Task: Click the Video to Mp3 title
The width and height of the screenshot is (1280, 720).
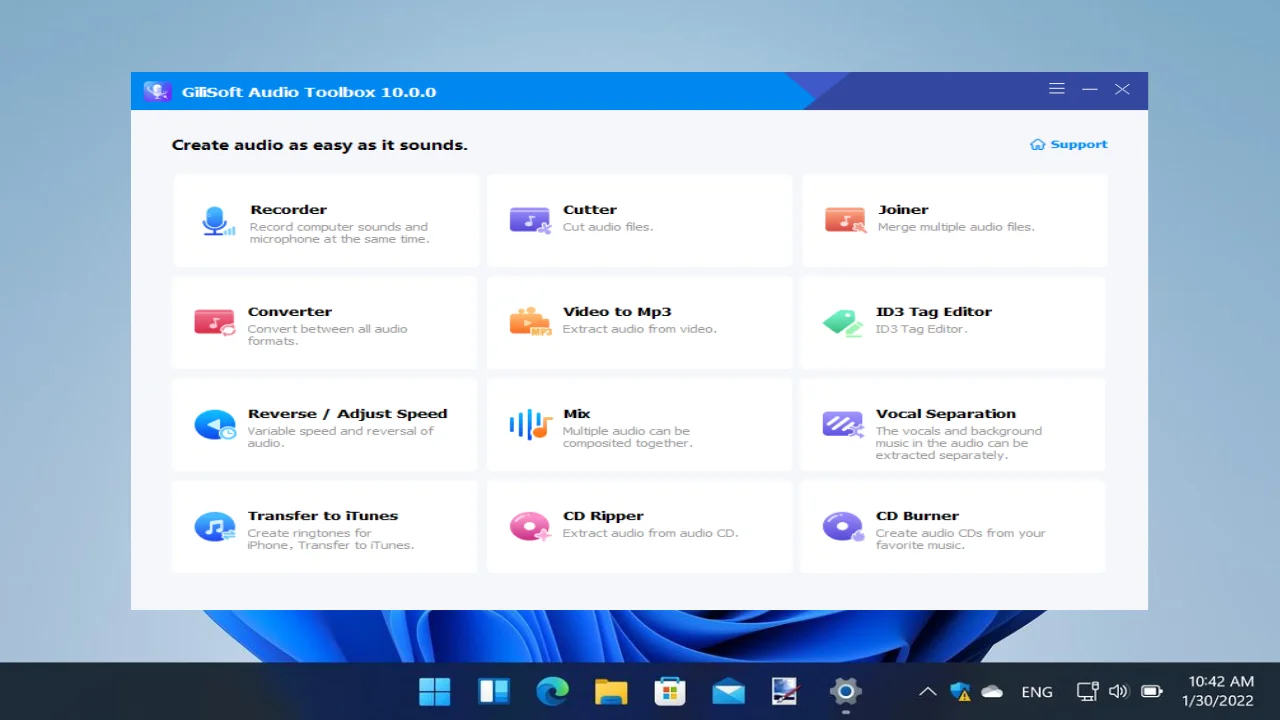Action: point(617,312)
